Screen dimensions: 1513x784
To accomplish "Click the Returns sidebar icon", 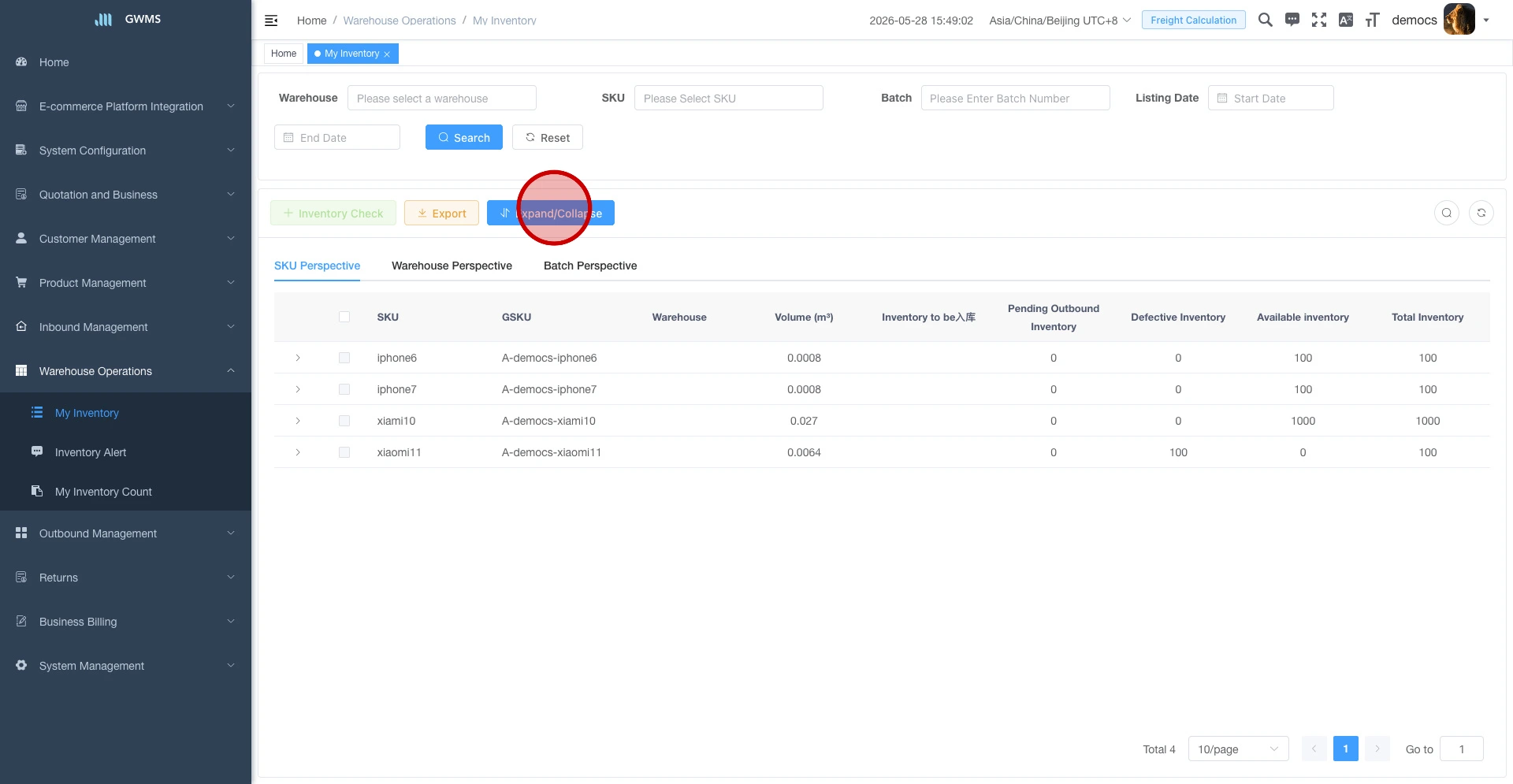I will 21,577.
